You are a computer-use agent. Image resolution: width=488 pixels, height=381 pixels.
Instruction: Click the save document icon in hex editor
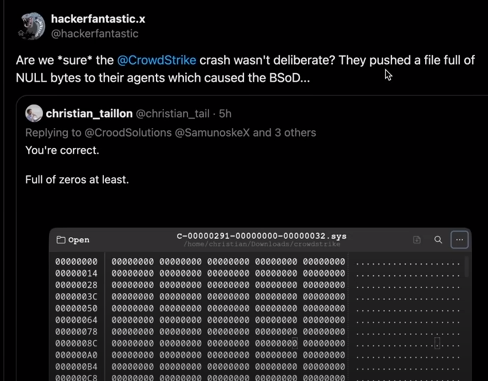(417, 240)
